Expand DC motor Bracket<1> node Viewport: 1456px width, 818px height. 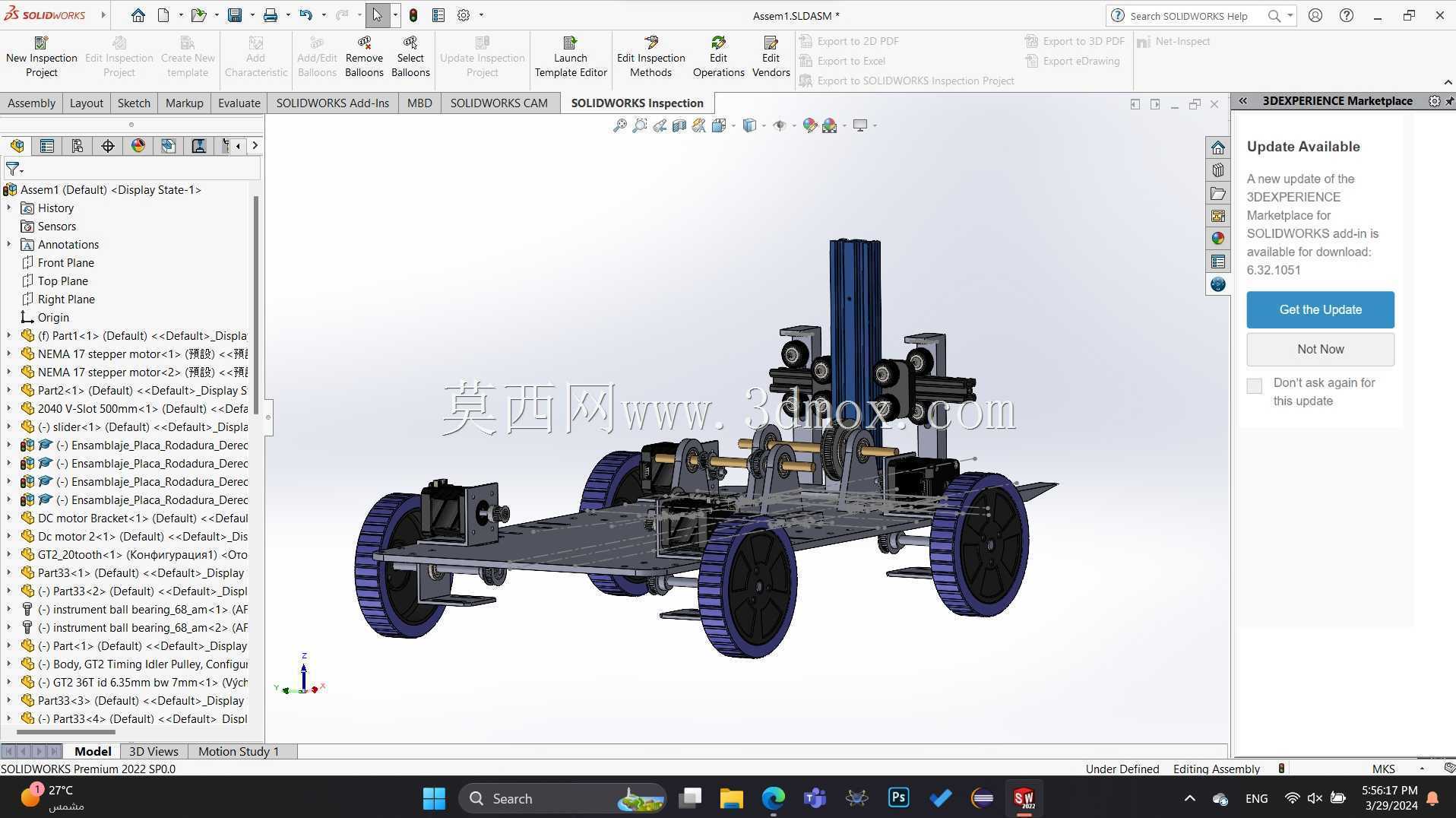9,518
